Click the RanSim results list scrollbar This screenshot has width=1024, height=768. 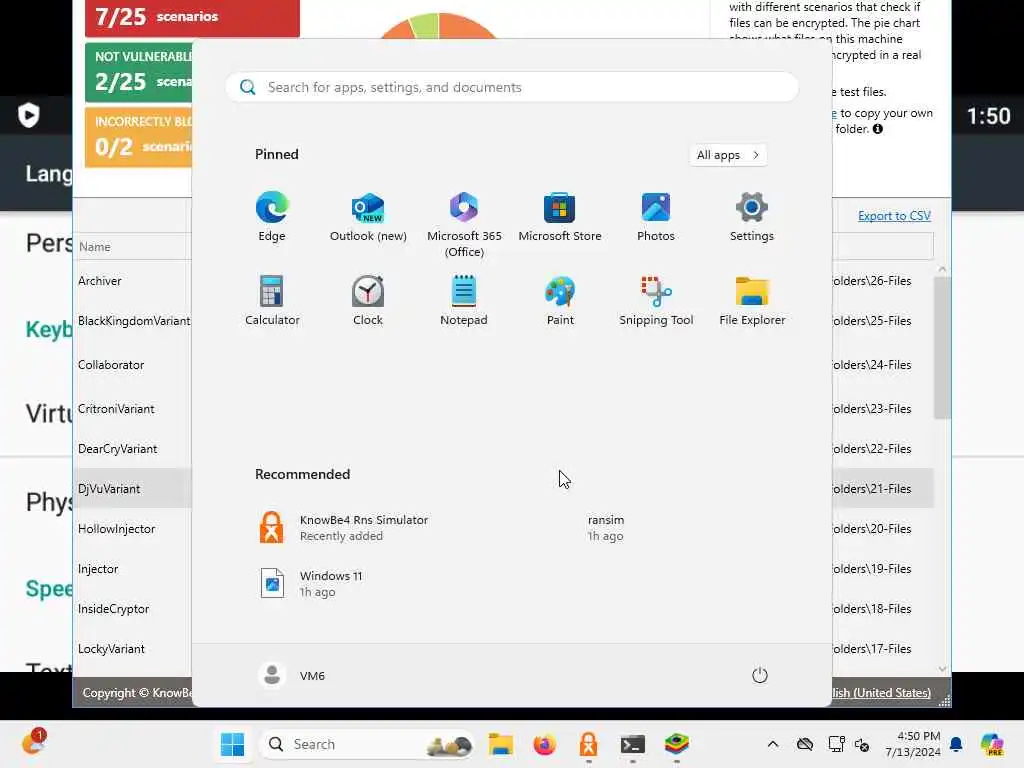(x=942, y=347)
